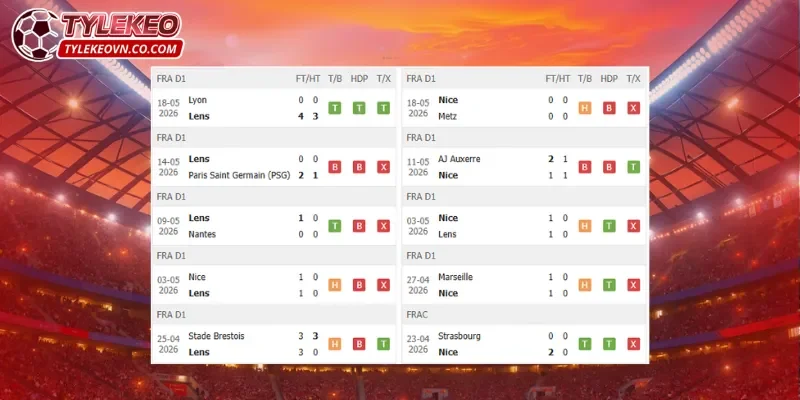Click green HDP badge in Marseille vs Nice row
Image resolution: width=800 pixels, height=400 pixels.
(x=609, y=285)
